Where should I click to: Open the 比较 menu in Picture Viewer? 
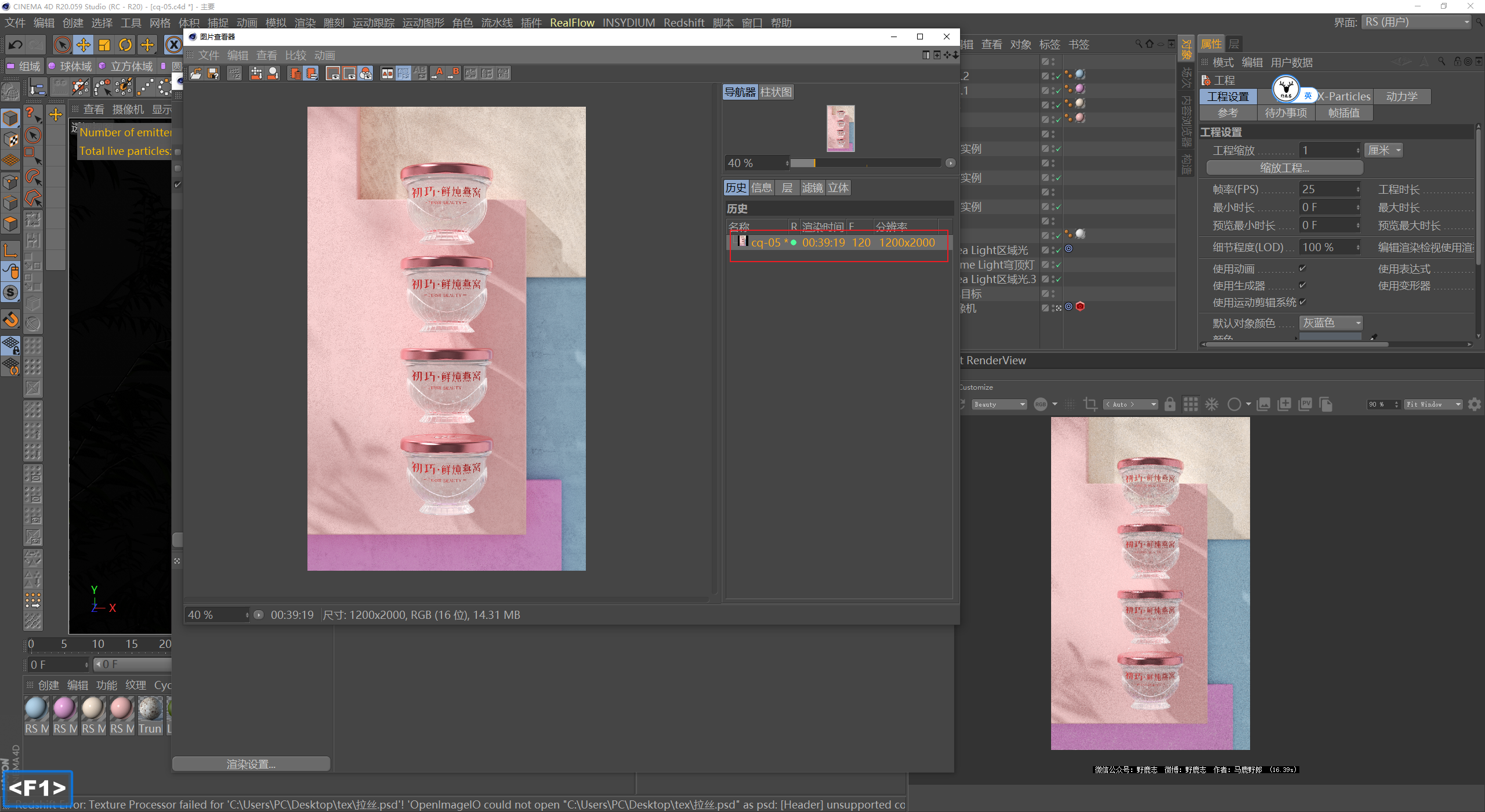[x=296, y=55]
